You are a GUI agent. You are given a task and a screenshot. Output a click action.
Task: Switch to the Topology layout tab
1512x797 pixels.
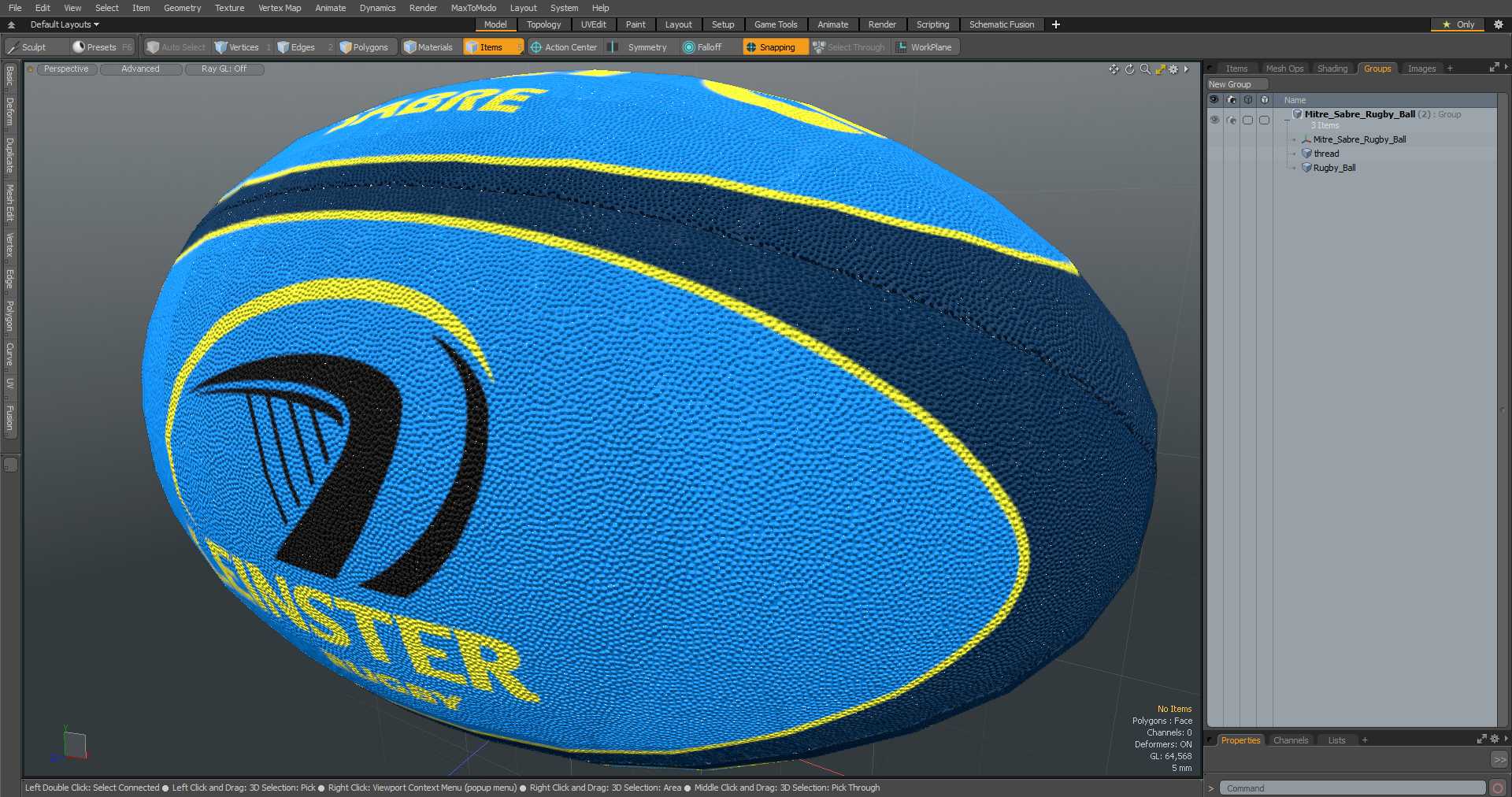[543, 24]
